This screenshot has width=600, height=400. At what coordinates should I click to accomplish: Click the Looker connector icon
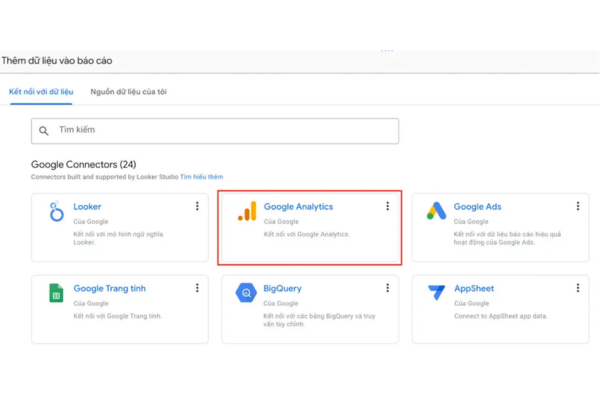(x=56, y=211)
